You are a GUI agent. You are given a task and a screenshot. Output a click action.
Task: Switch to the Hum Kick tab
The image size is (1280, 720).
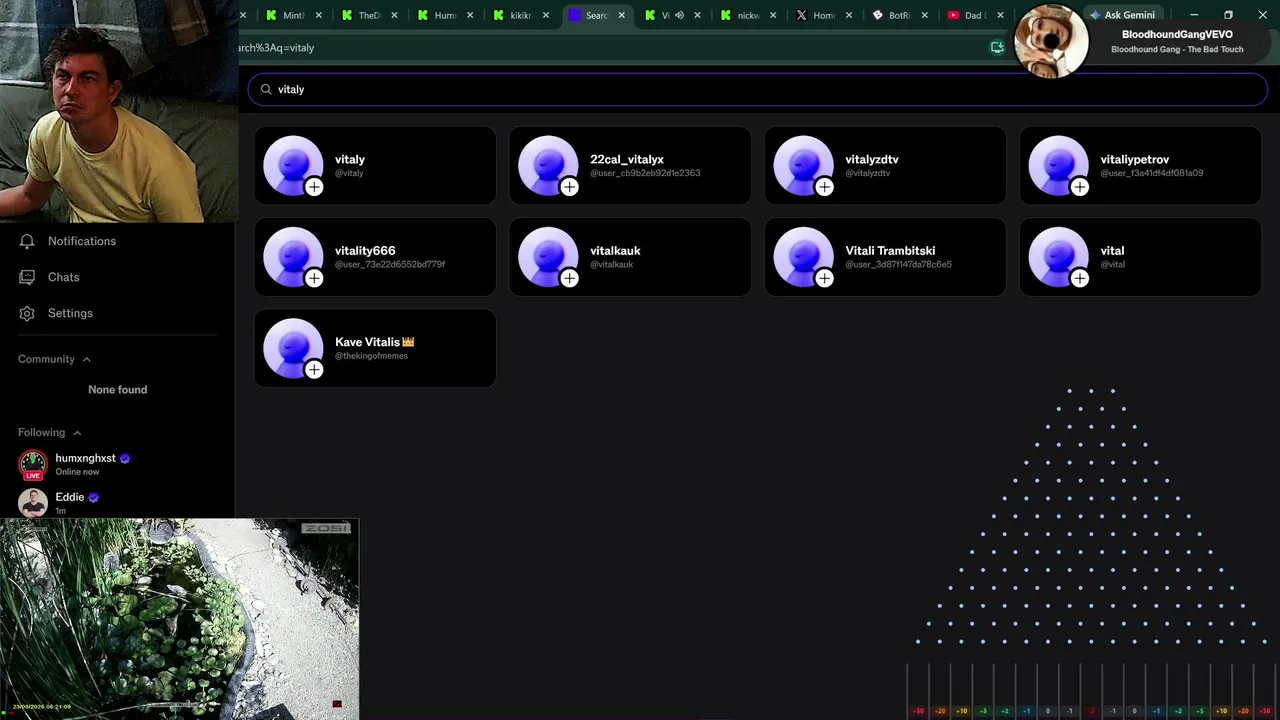[442, 15]
